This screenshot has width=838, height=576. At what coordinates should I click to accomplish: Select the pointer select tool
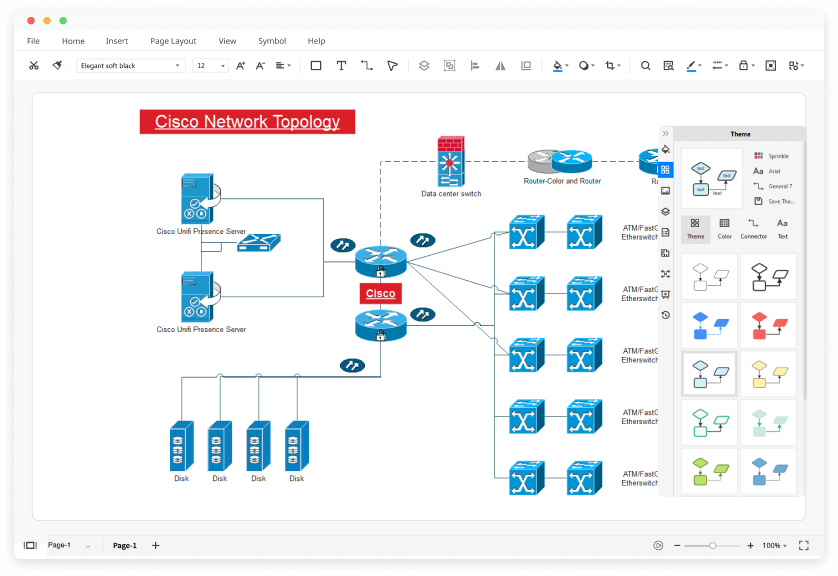[x=392, y=66]
